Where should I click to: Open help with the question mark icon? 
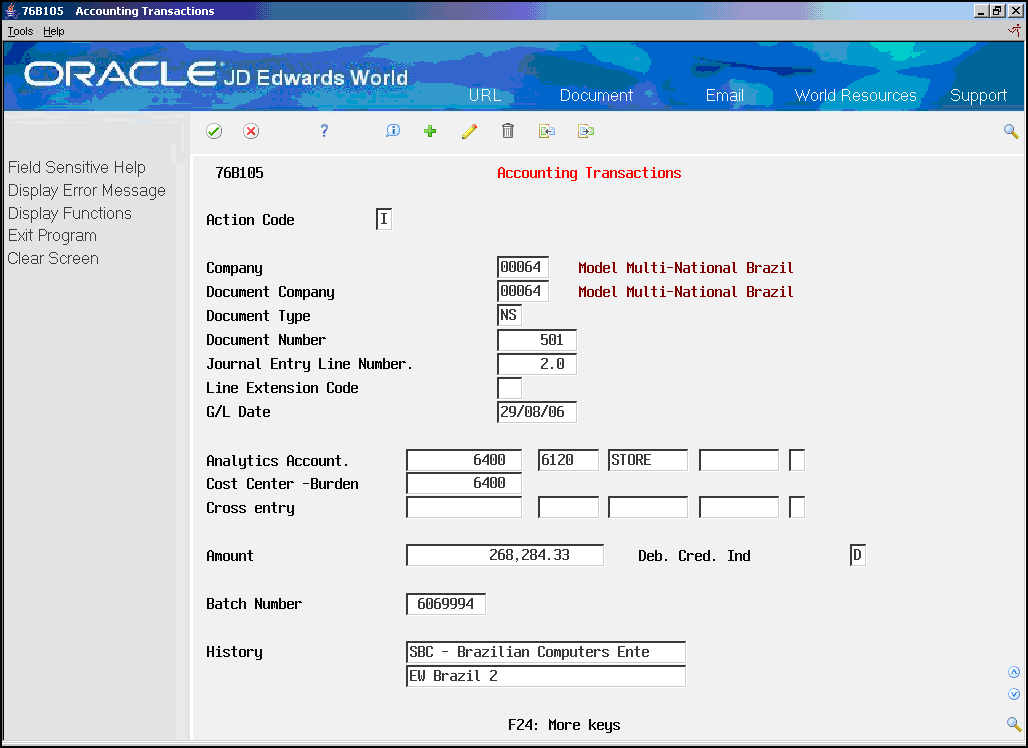click(324, 131)
